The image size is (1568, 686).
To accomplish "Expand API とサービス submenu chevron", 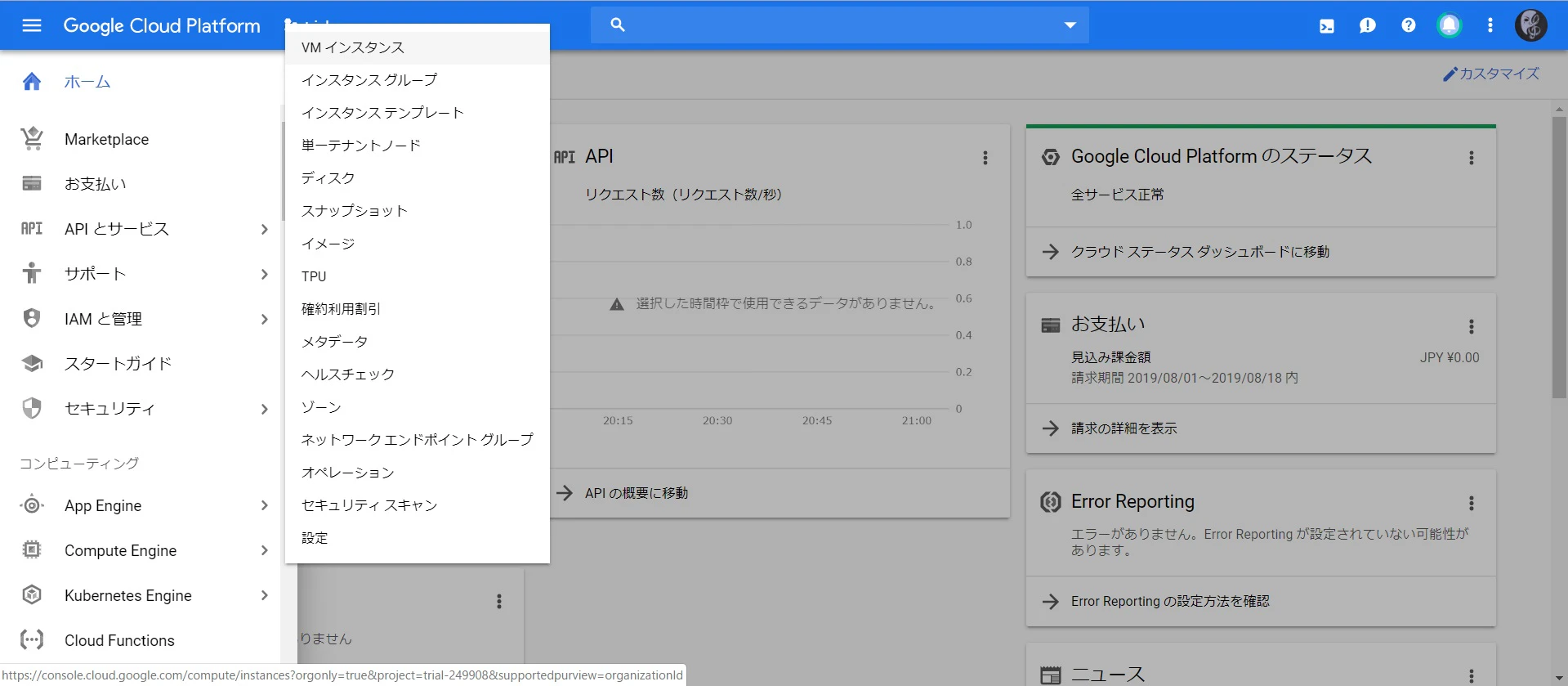I will click(264, 229).
